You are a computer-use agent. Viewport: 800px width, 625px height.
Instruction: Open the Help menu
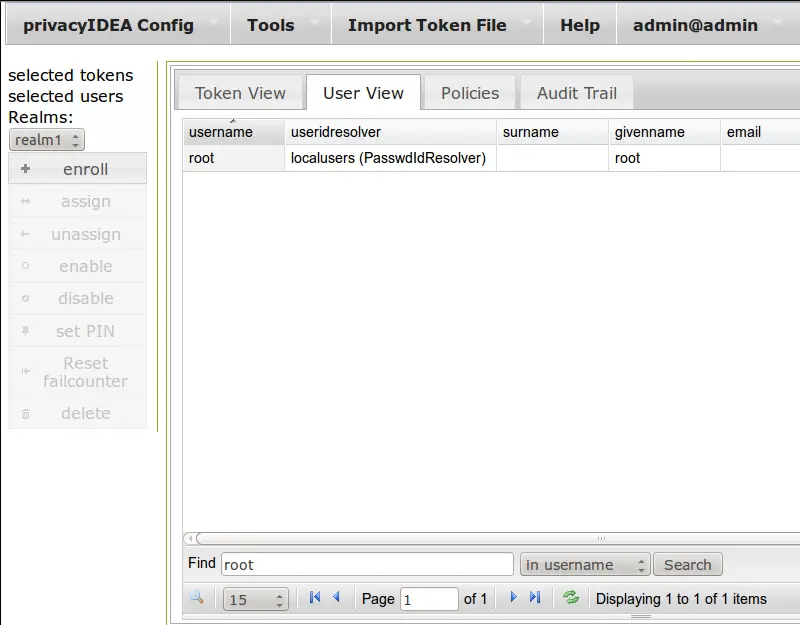(x=580, y=25)
